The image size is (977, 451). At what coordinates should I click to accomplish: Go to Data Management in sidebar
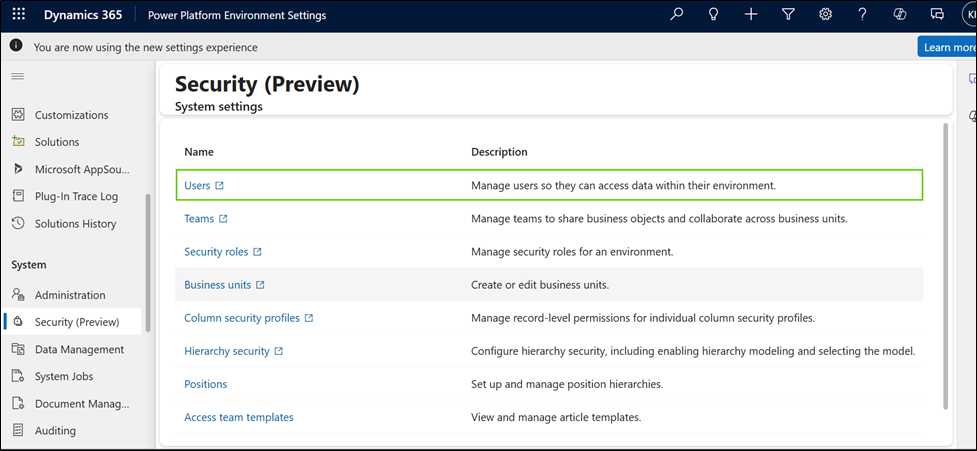point(79,349)
